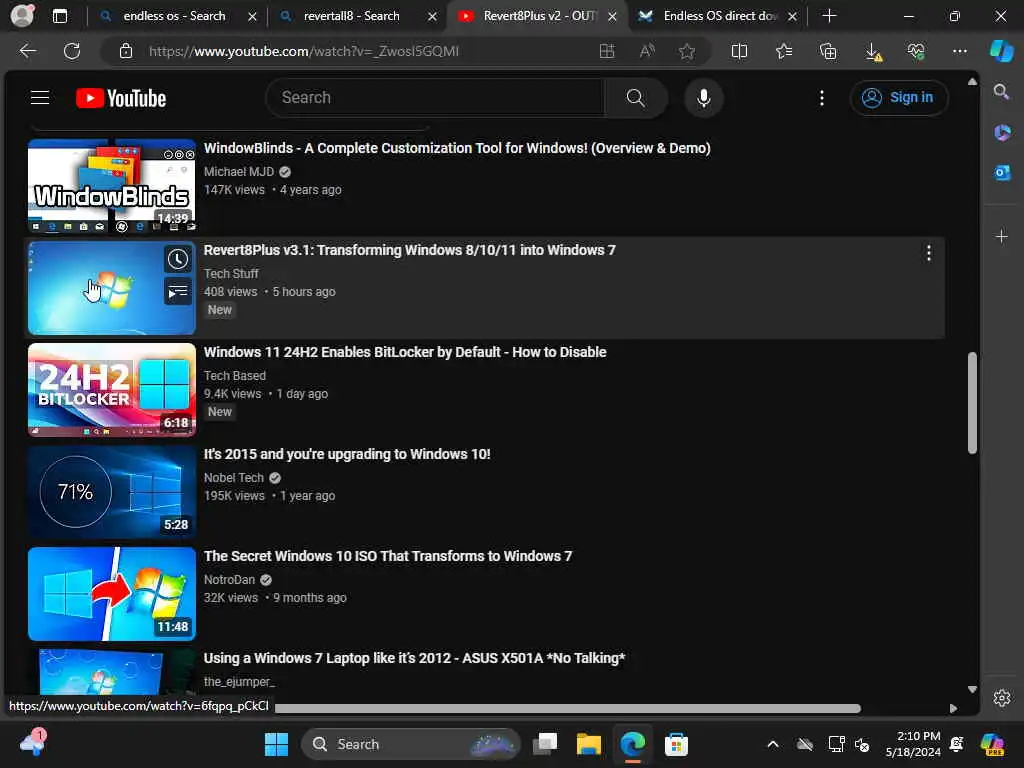Open File Explorer from taskbar

click(x=588, y=744)
